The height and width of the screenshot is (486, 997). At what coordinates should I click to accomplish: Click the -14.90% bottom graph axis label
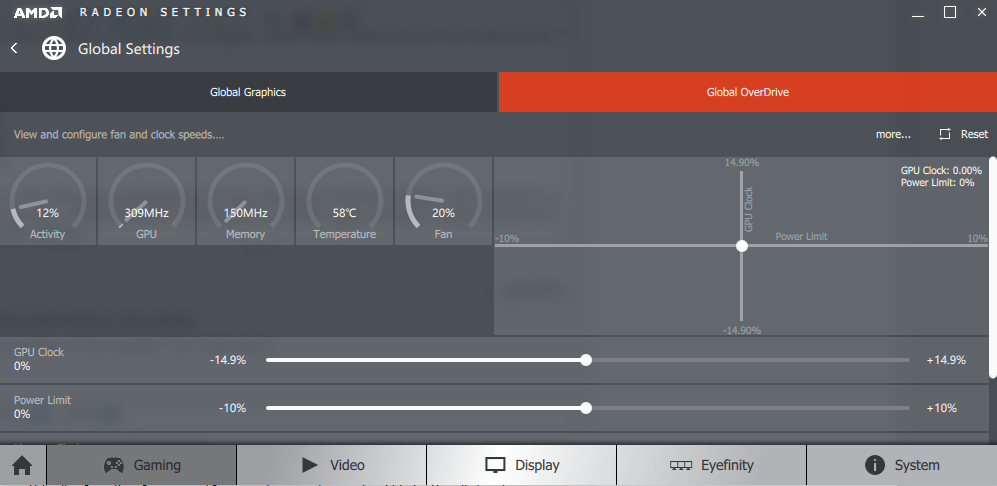coord(742,330)
